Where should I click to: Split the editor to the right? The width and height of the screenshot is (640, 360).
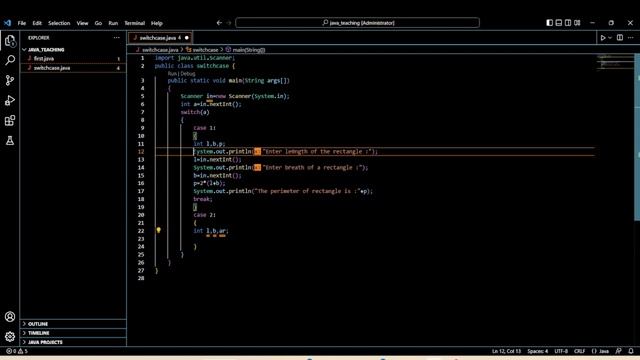click(x=620, y=38)
